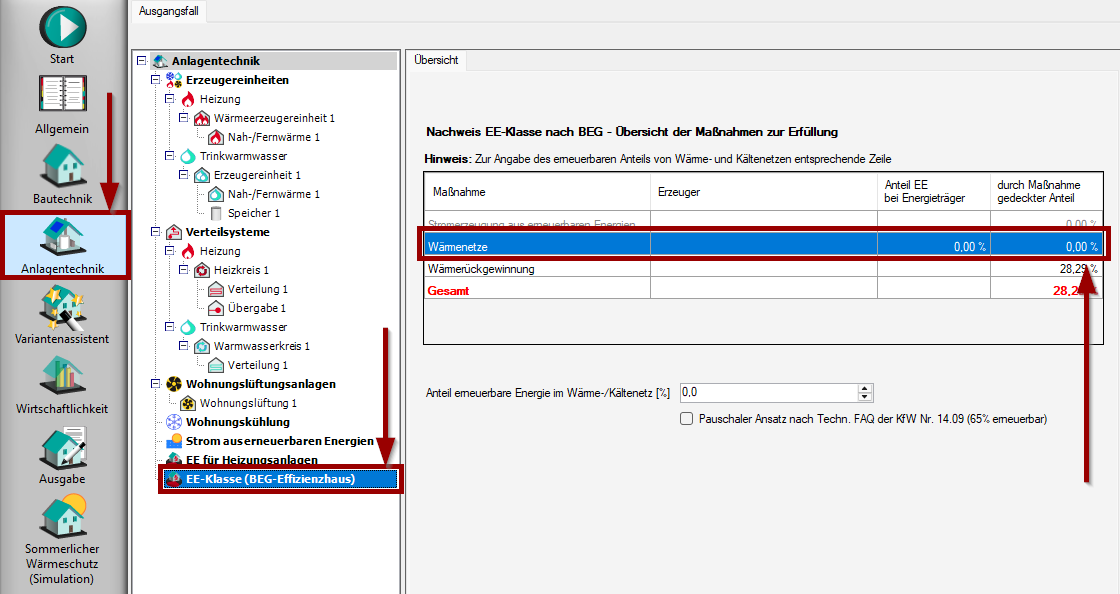
Task: Select Speicher 1 tree item
Action: click(255, 213)
